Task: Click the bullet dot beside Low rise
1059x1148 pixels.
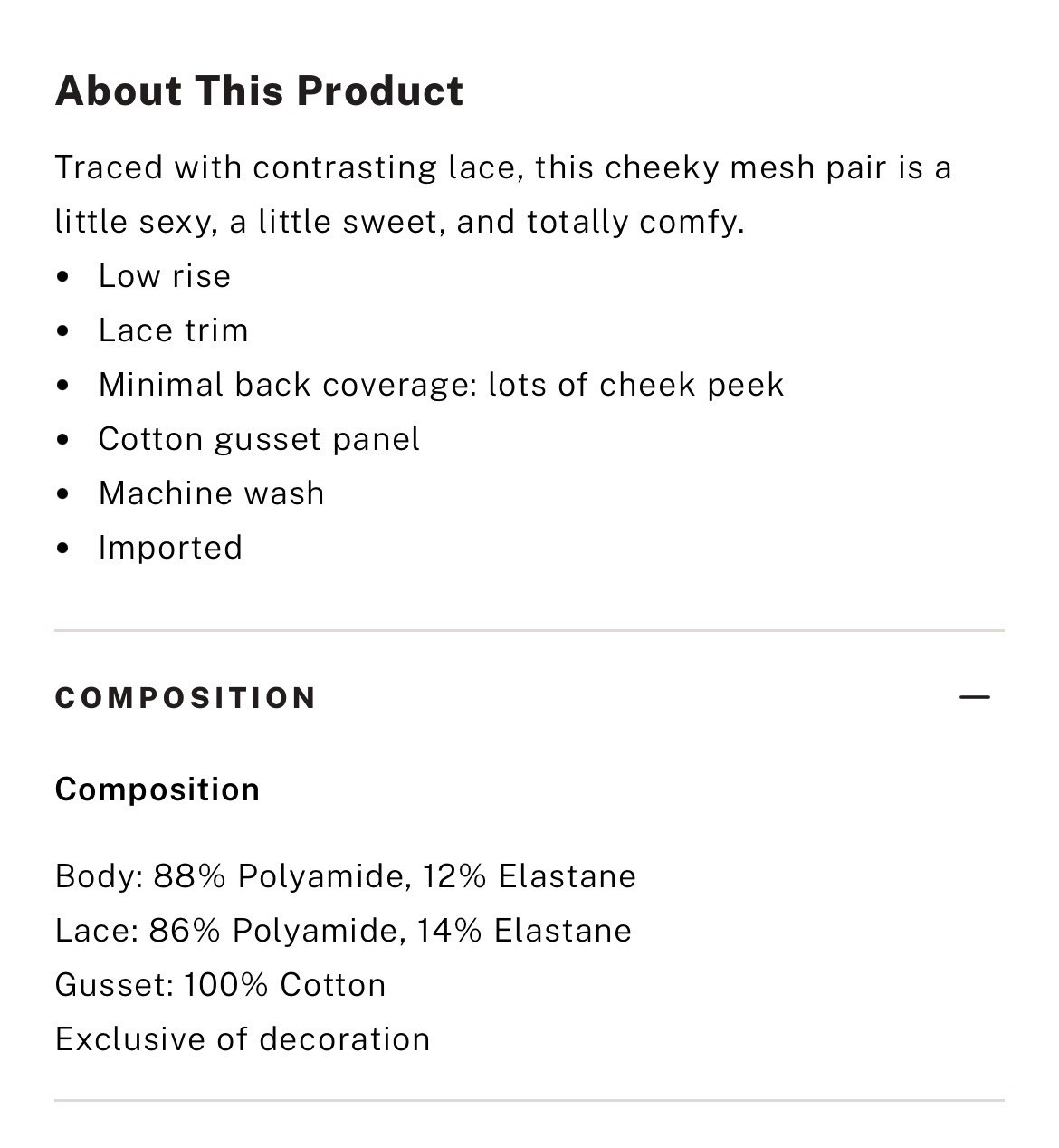Action: click(62, 277)
